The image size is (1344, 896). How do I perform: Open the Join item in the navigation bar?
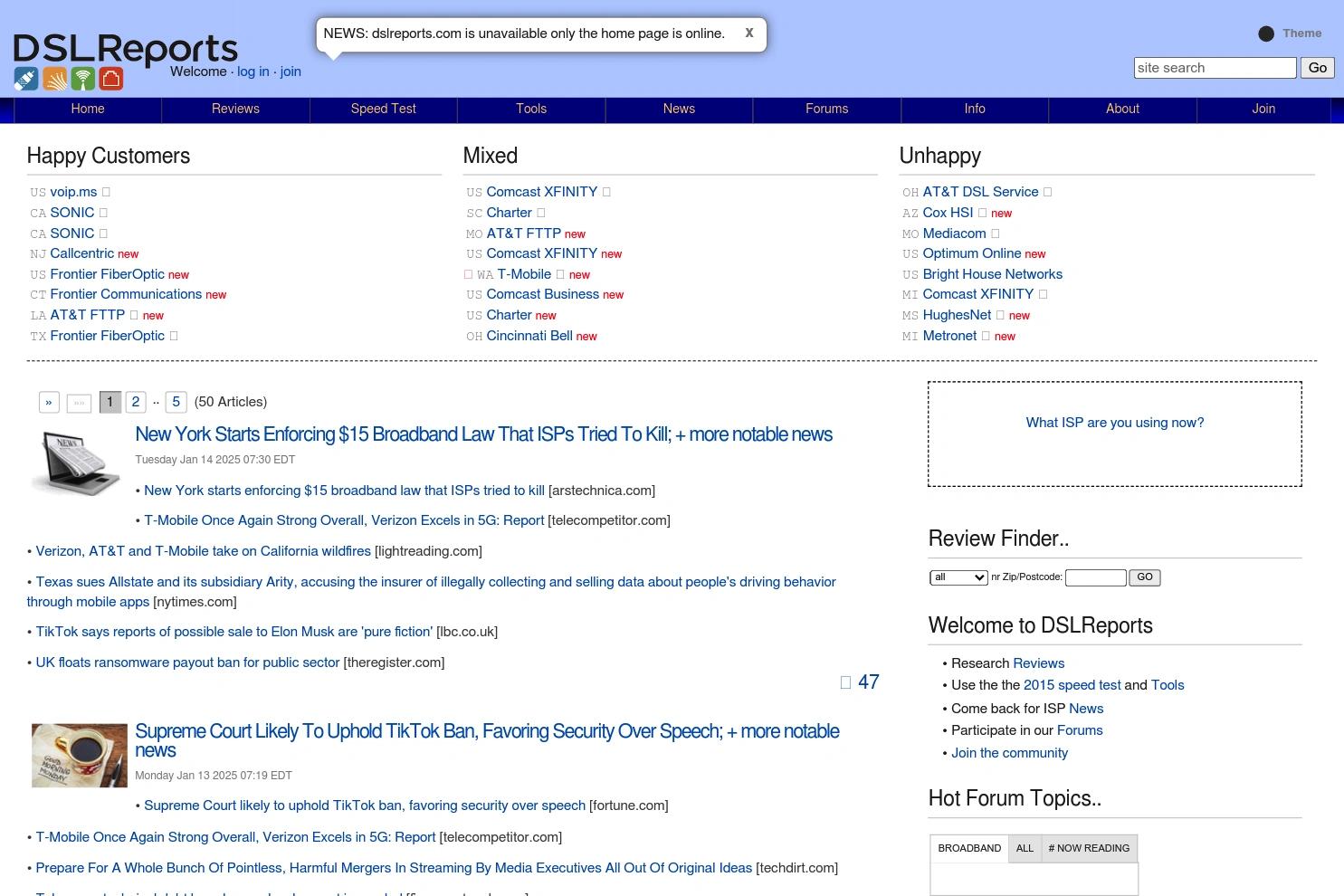click(x=1263, y=109)
